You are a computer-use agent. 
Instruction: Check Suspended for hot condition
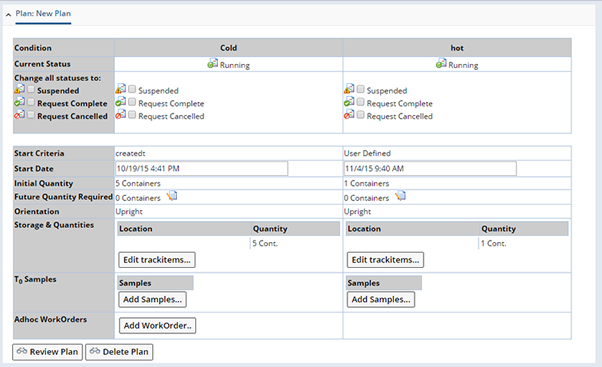point(361,89)
